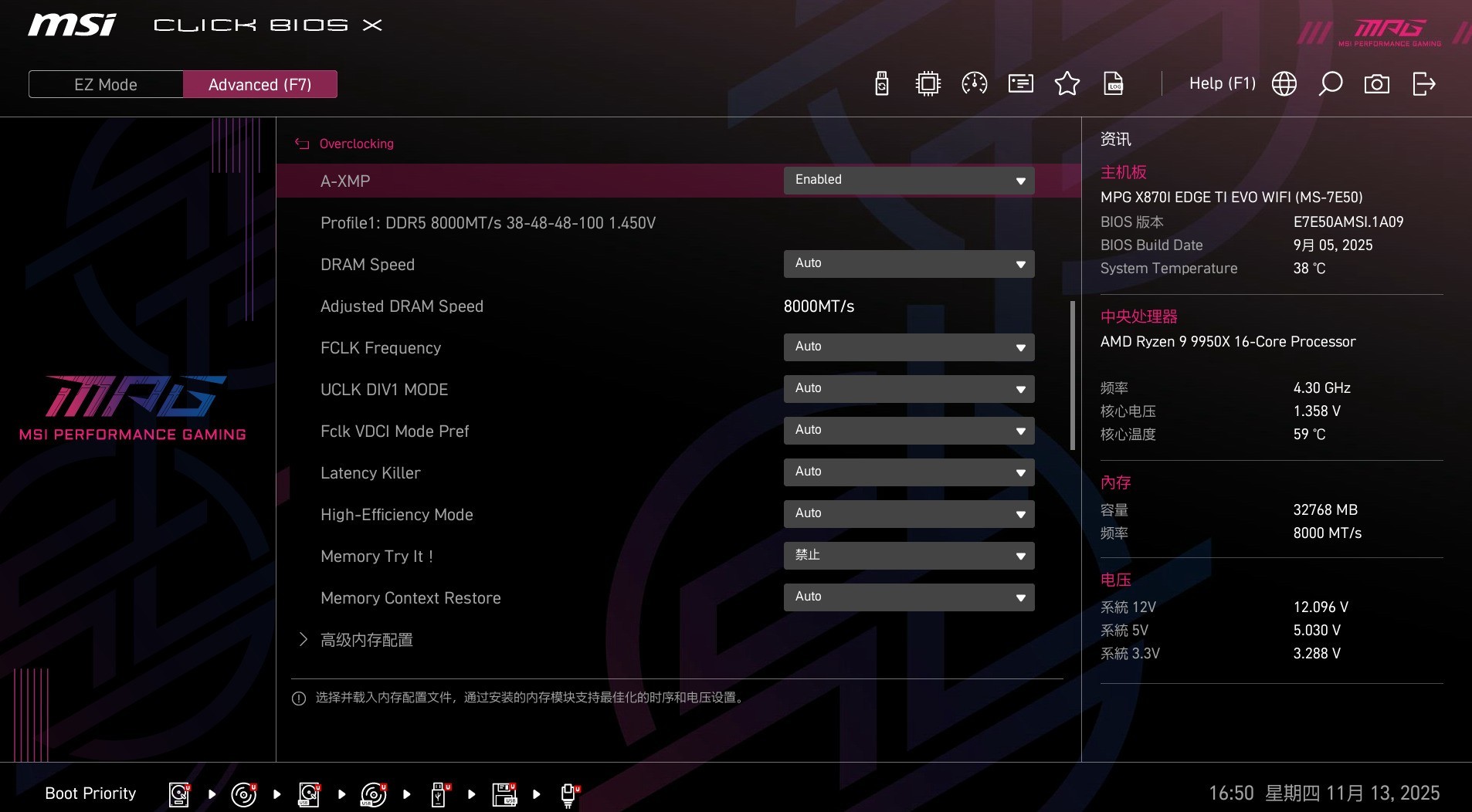Change Memory Context Restore from Auto
1472x812 pixels.
tap(908, 597)
